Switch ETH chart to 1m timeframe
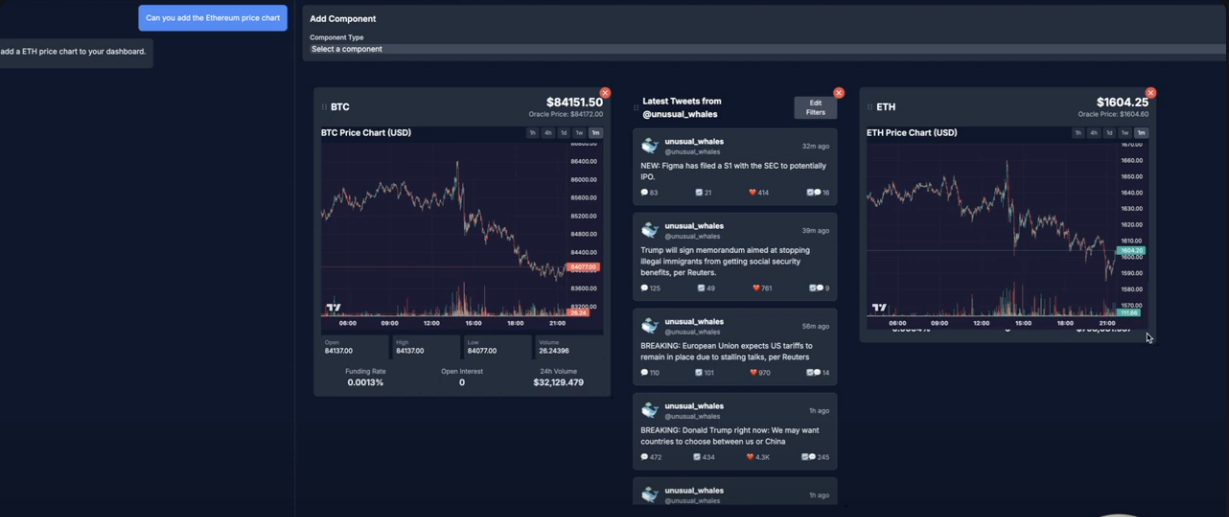The image size is (1229, 517). [x=1141, y=133]
